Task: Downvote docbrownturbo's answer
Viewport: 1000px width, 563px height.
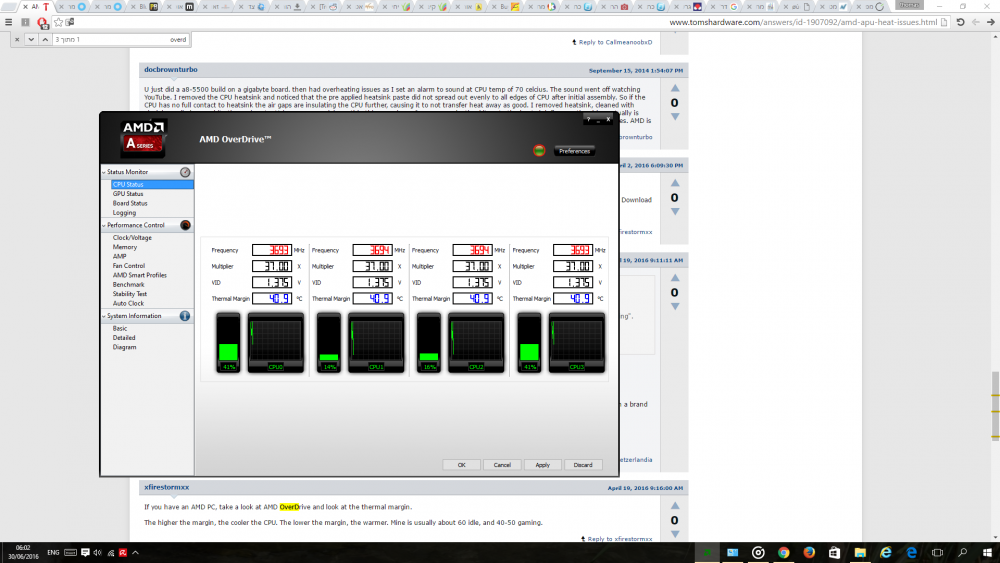Action: pyautogui.click(x=675, y=117)
